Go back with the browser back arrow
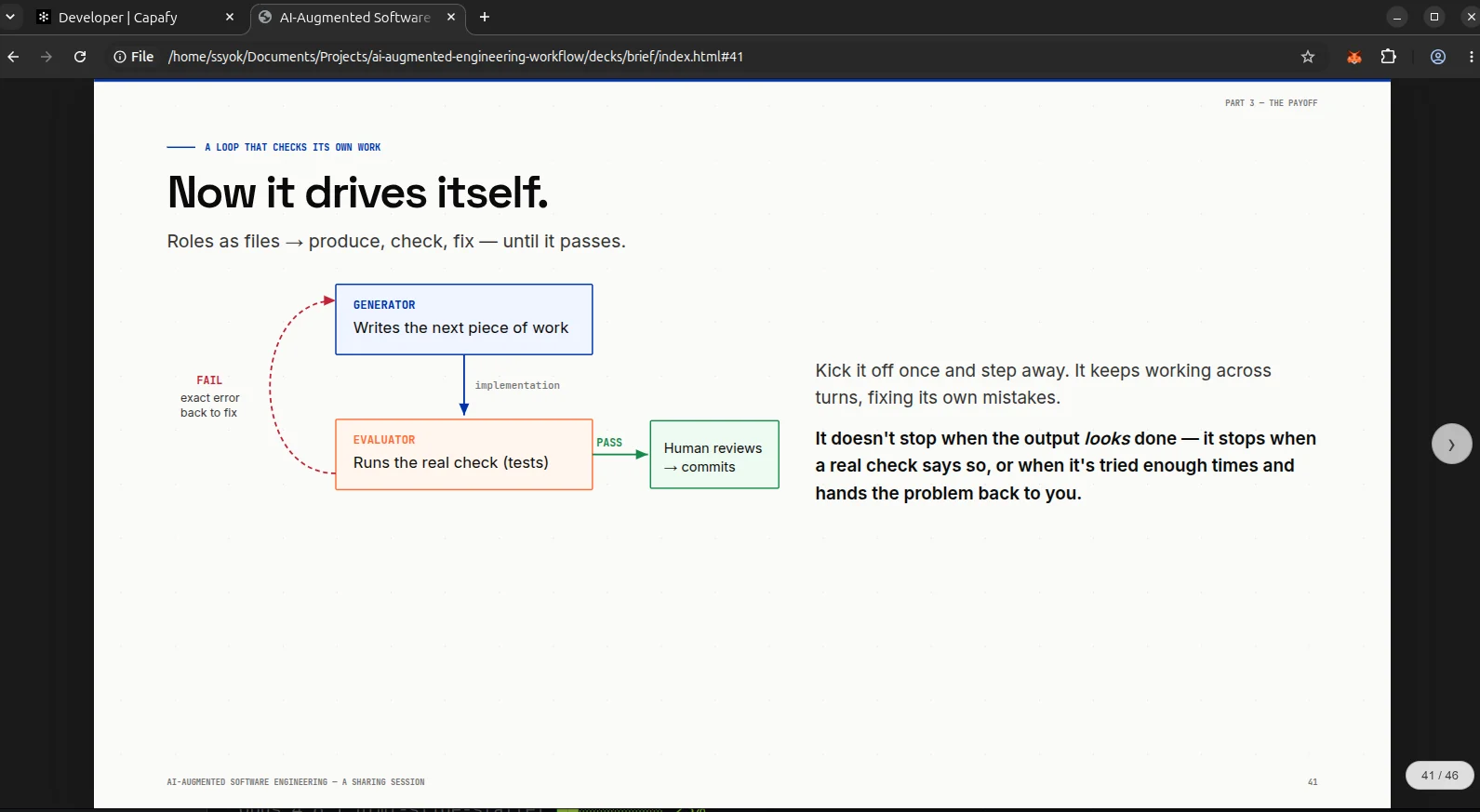 (x=13, y=57)
